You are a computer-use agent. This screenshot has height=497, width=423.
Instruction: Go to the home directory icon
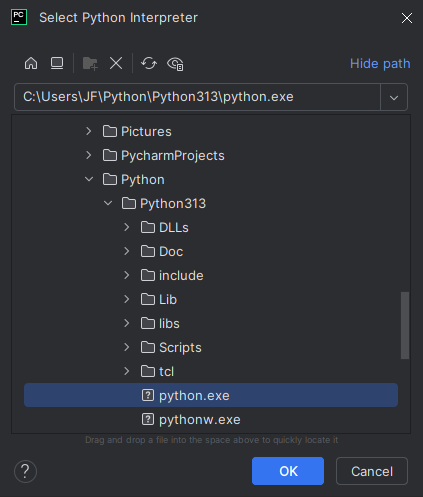pyautogui.click(x=31, y=63)
